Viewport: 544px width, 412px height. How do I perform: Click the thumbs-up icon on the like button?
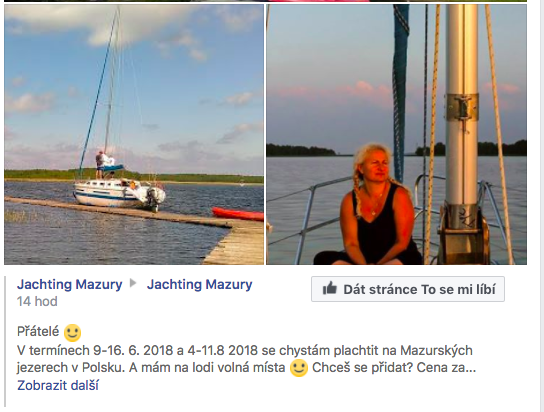tap(330, 289)
